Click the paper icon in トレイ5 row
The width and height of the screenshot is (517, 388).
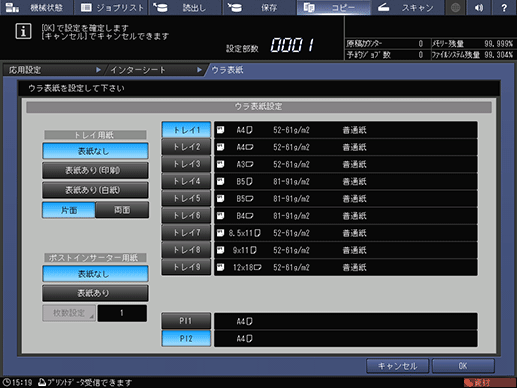pos(220,199)
